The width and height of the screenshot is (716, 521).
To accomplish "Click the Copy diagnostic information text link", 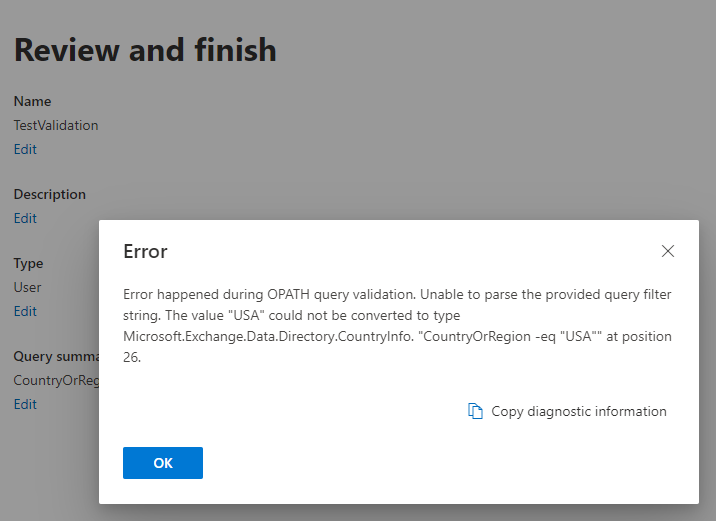I will [578, 411].
